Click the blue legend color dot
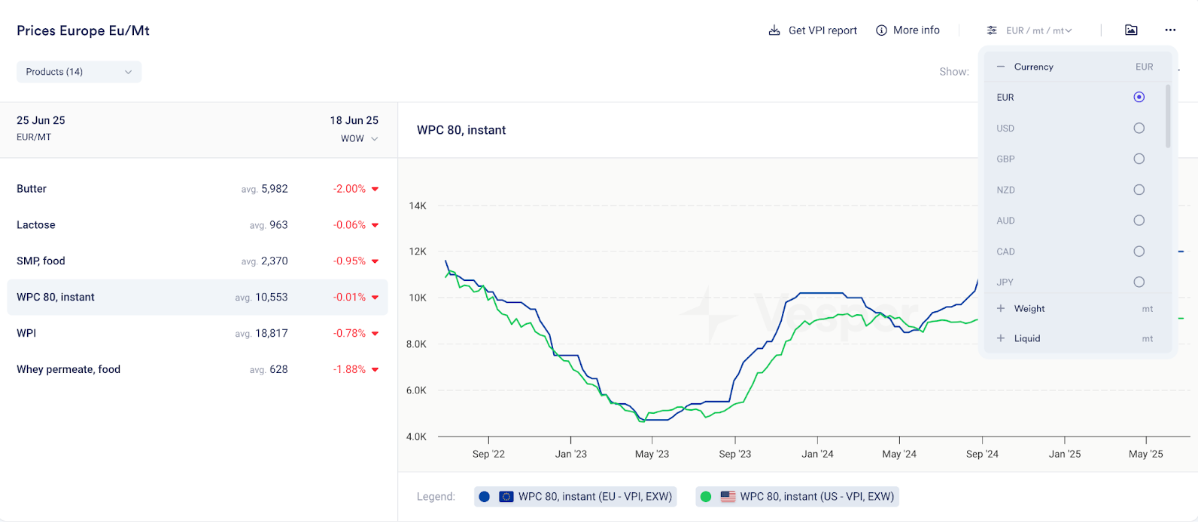 (485, 496)
